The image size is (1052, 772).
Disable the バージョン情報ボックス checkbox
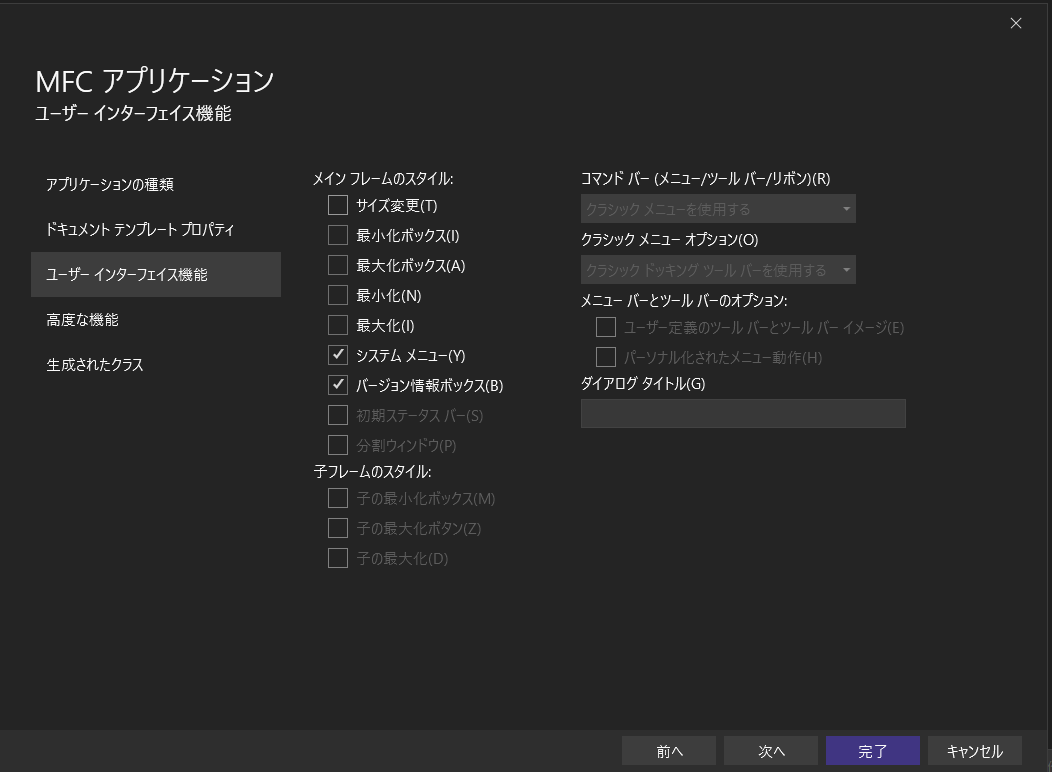(x=338, y=385)
